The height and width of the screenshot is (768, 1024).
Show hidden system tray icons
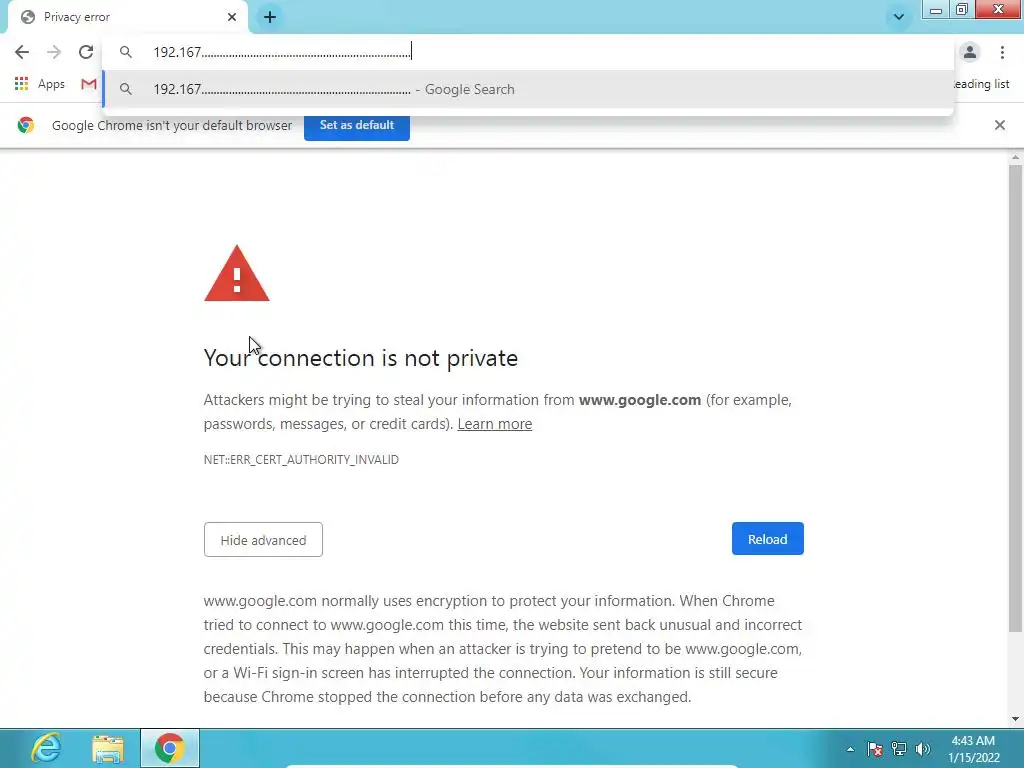850,749
